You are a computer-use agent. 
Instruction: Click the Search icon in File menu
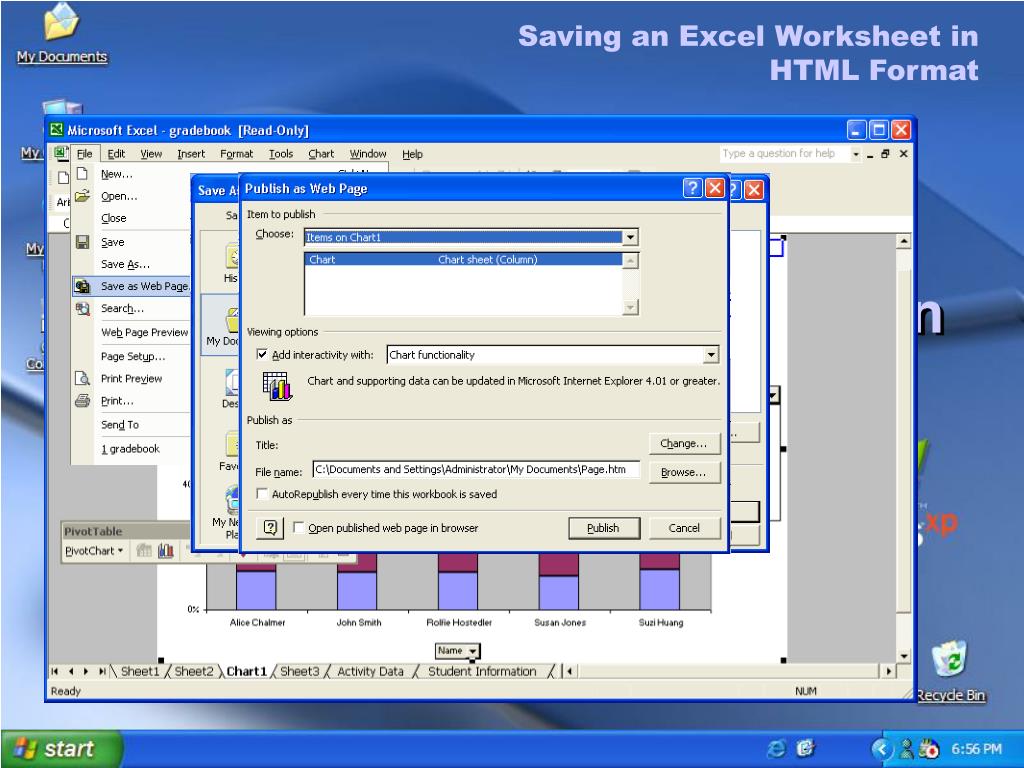point(82,308)
